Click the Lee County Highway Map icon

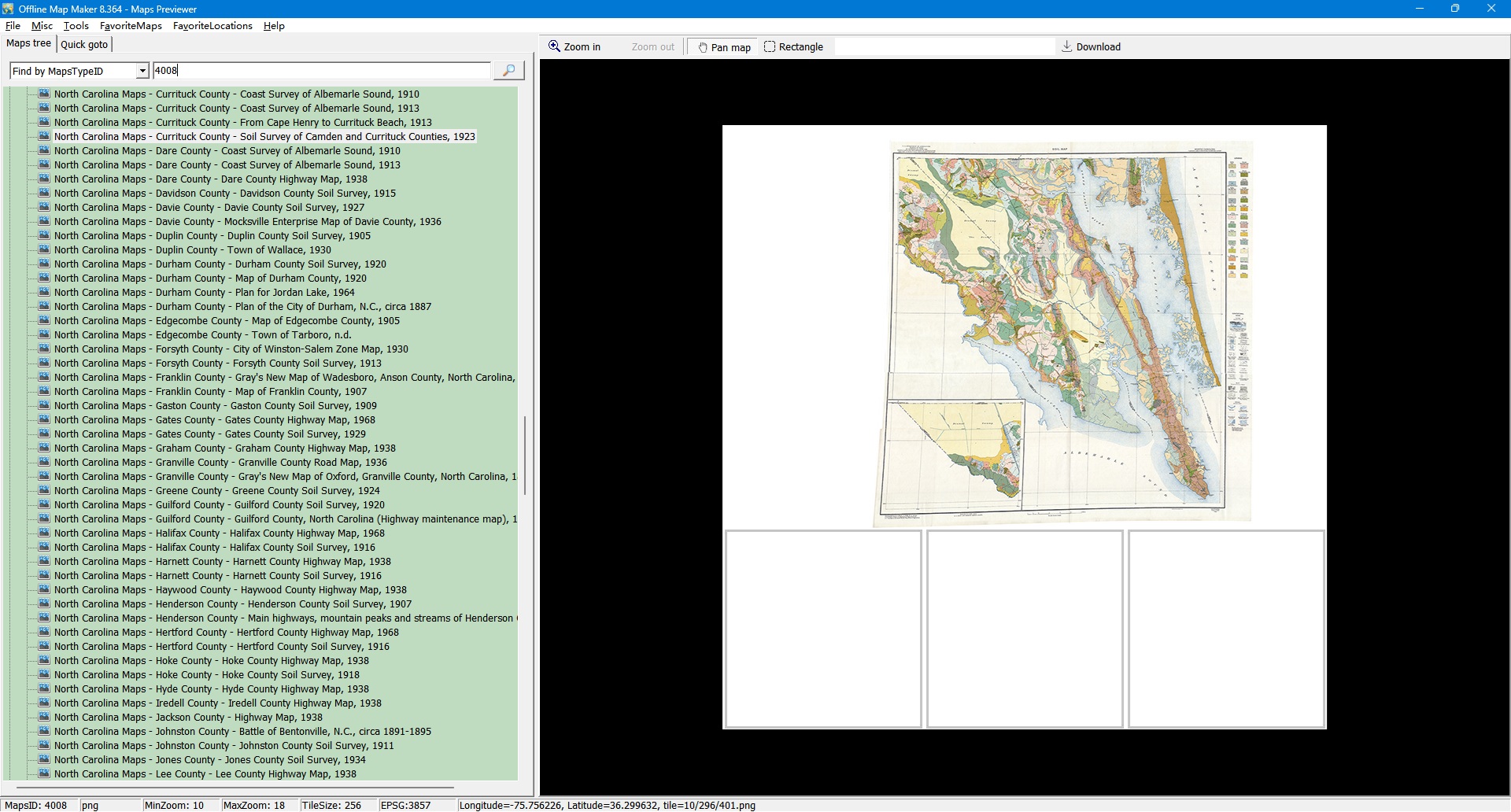pos(45,774)
